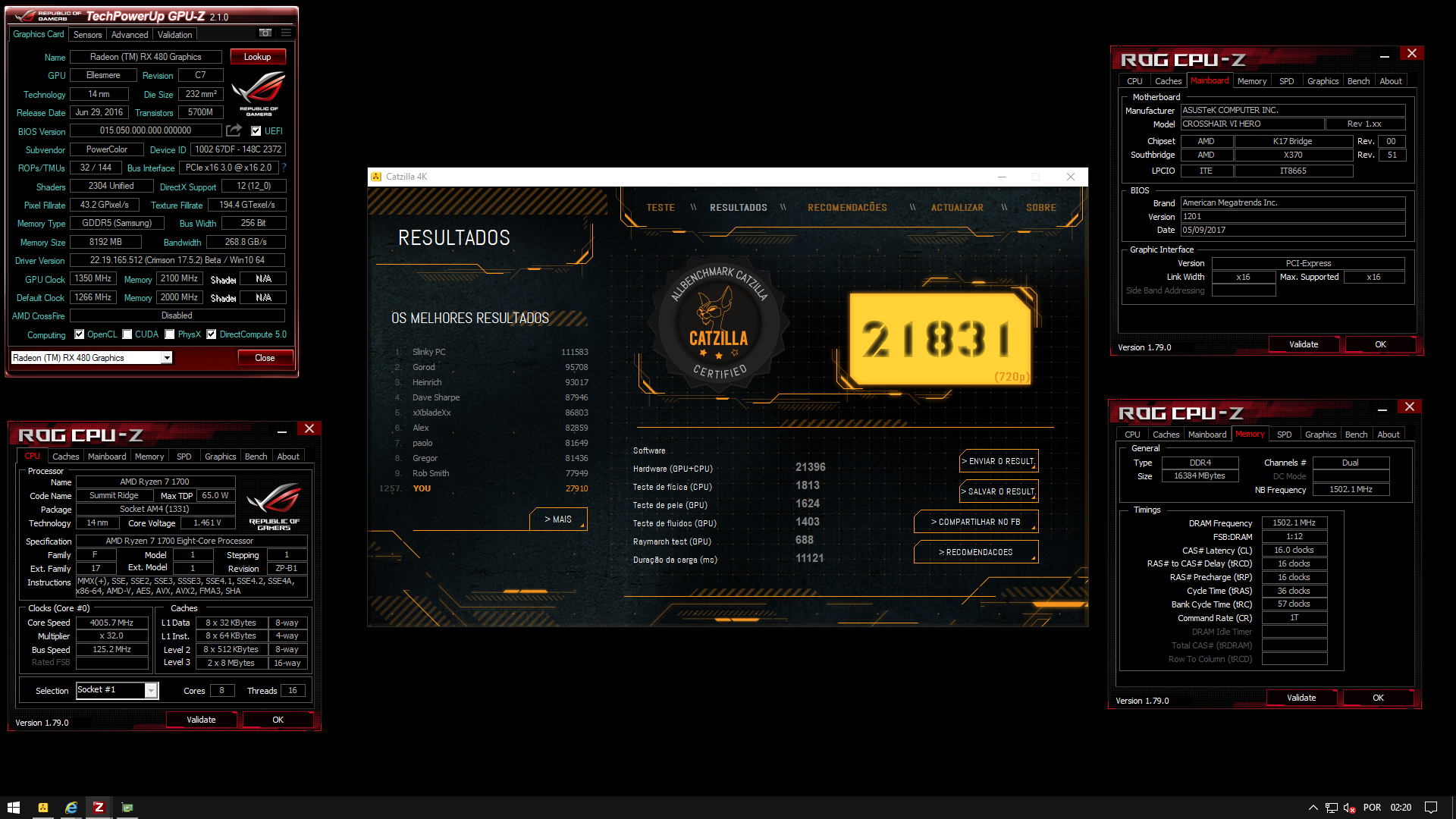This screenshot has height=819, width=1456.
Task: Open the Advanced tab in GPU-Z
Action: click(x=130, y=35)
